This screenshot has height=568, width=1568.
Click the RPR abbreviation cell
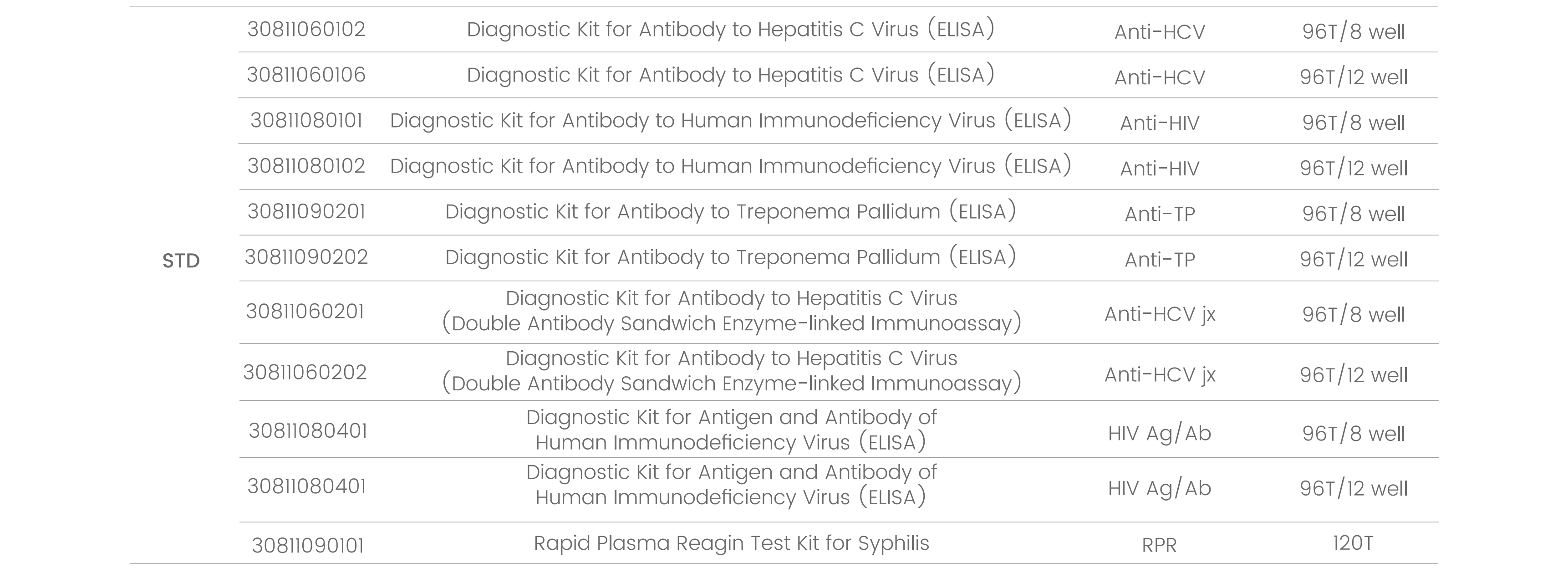tap(1159, 545)
